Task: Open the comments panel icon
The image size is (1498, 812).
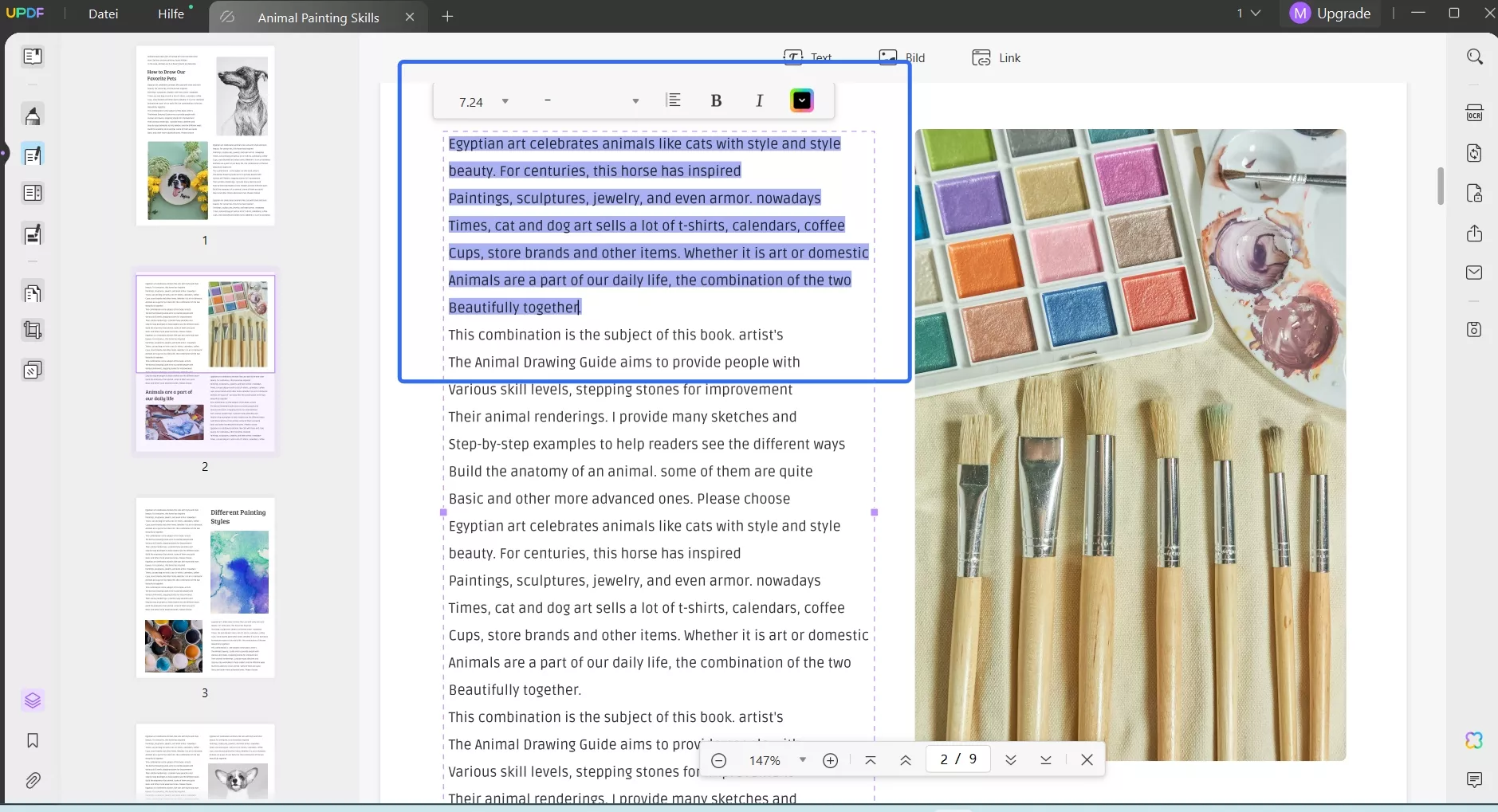Action: (x=1474, y=779)
